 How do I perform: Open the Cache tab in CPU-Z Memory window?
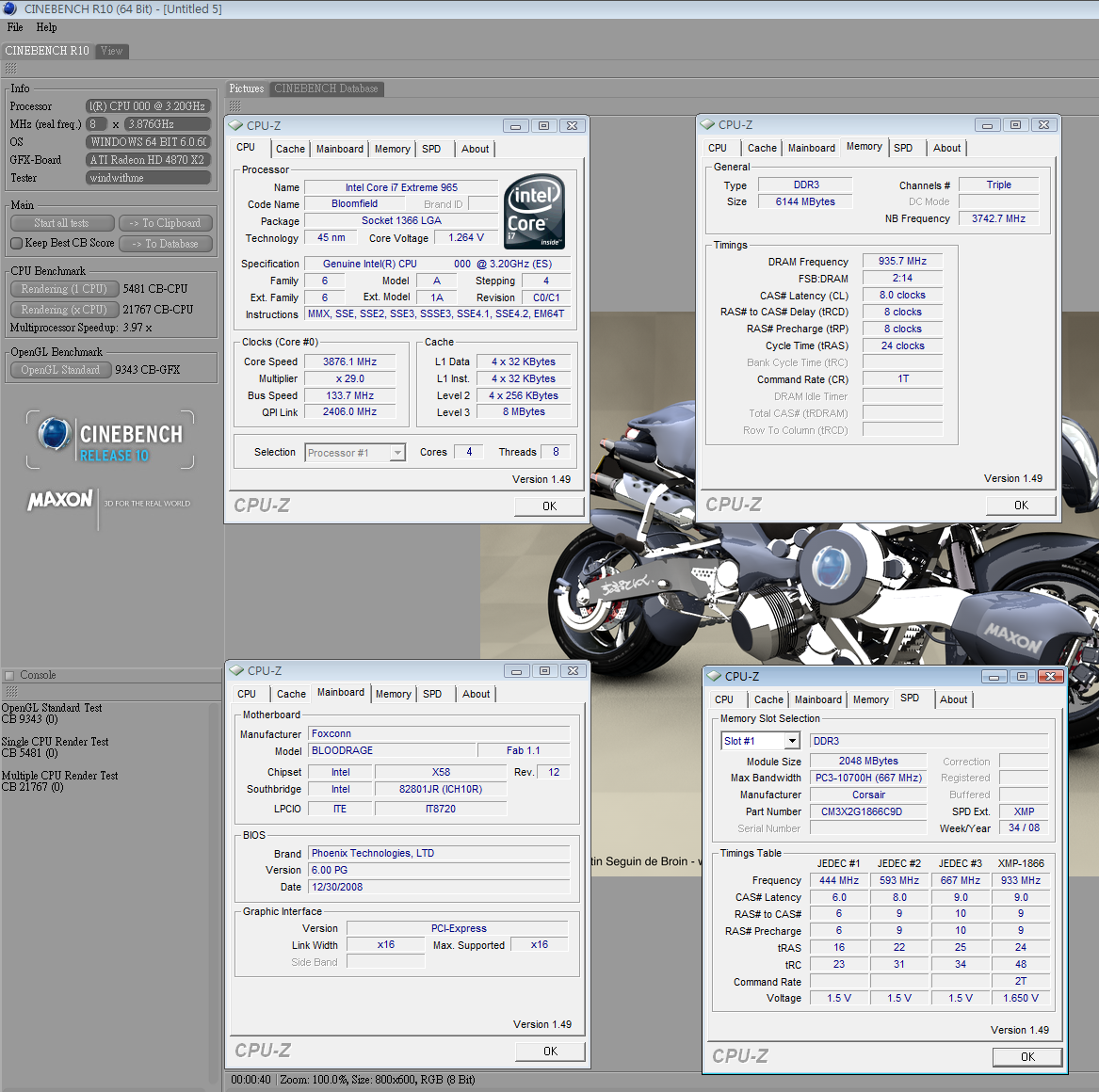pyautogui.click(x=762, y=148)
